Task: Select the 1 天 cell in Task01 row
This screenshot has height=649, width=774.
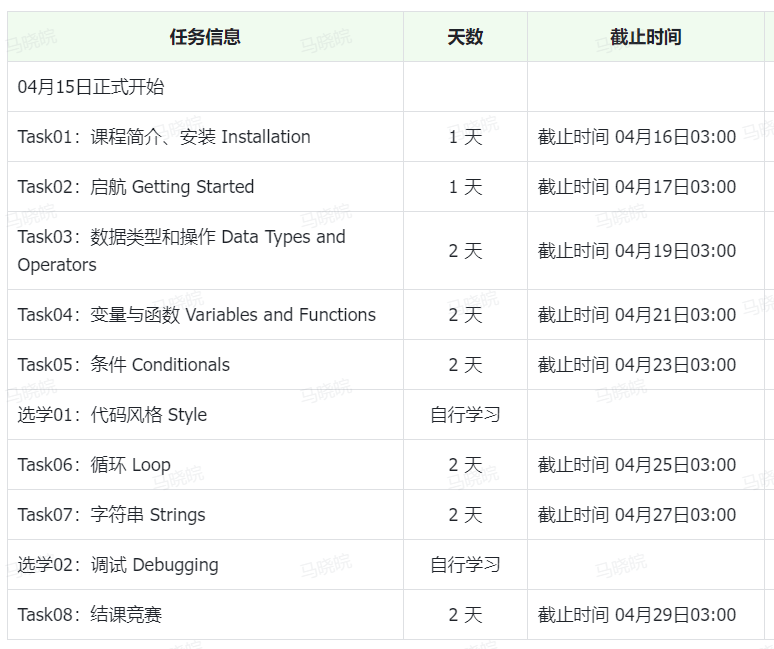Action: point(465,137)
